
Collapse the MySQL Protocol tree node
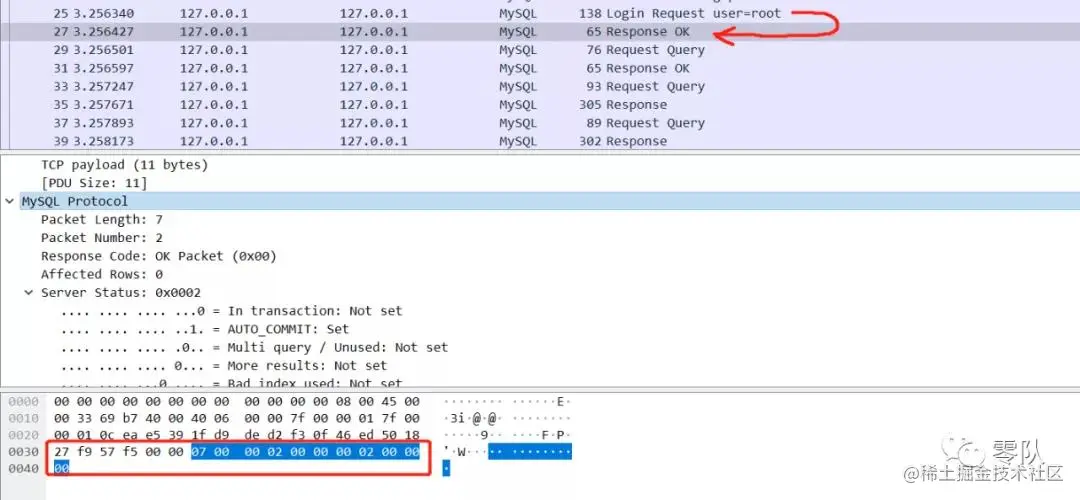point(9,201)
